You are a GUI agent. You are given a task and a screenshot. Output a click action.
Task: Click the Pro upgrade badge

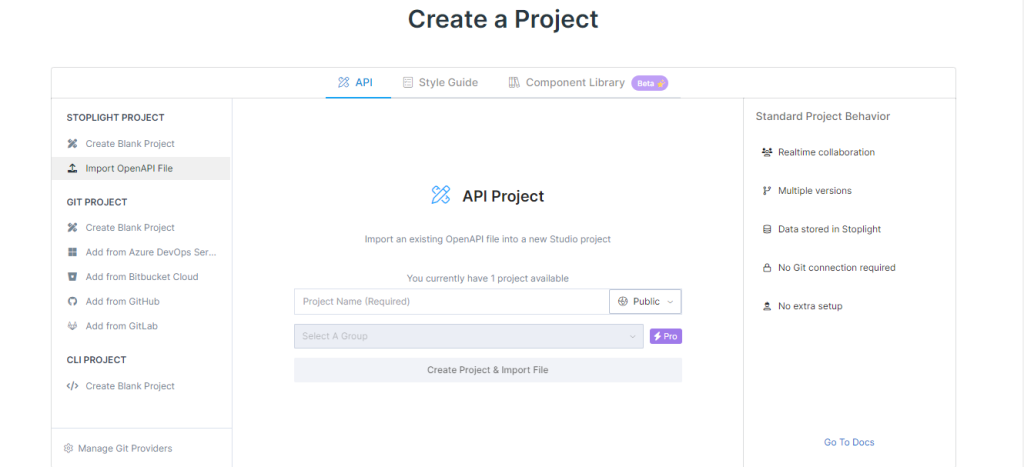(665, 336)
